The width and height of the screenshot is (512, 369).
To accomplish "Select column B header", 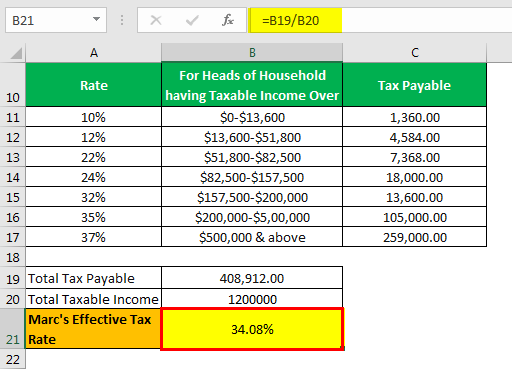I will coord(252,53).
